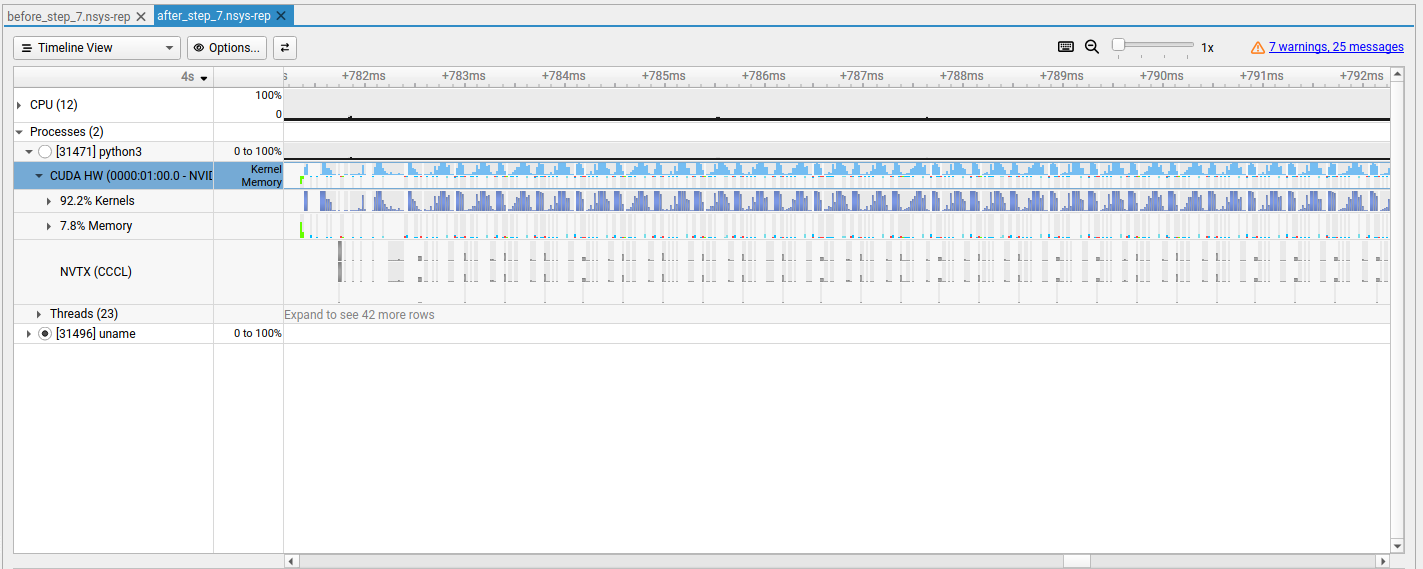This screenshot has height=569, width=1423.
Task: Adjust the zoom level slider handle
Action: (x=1118, y=45)
